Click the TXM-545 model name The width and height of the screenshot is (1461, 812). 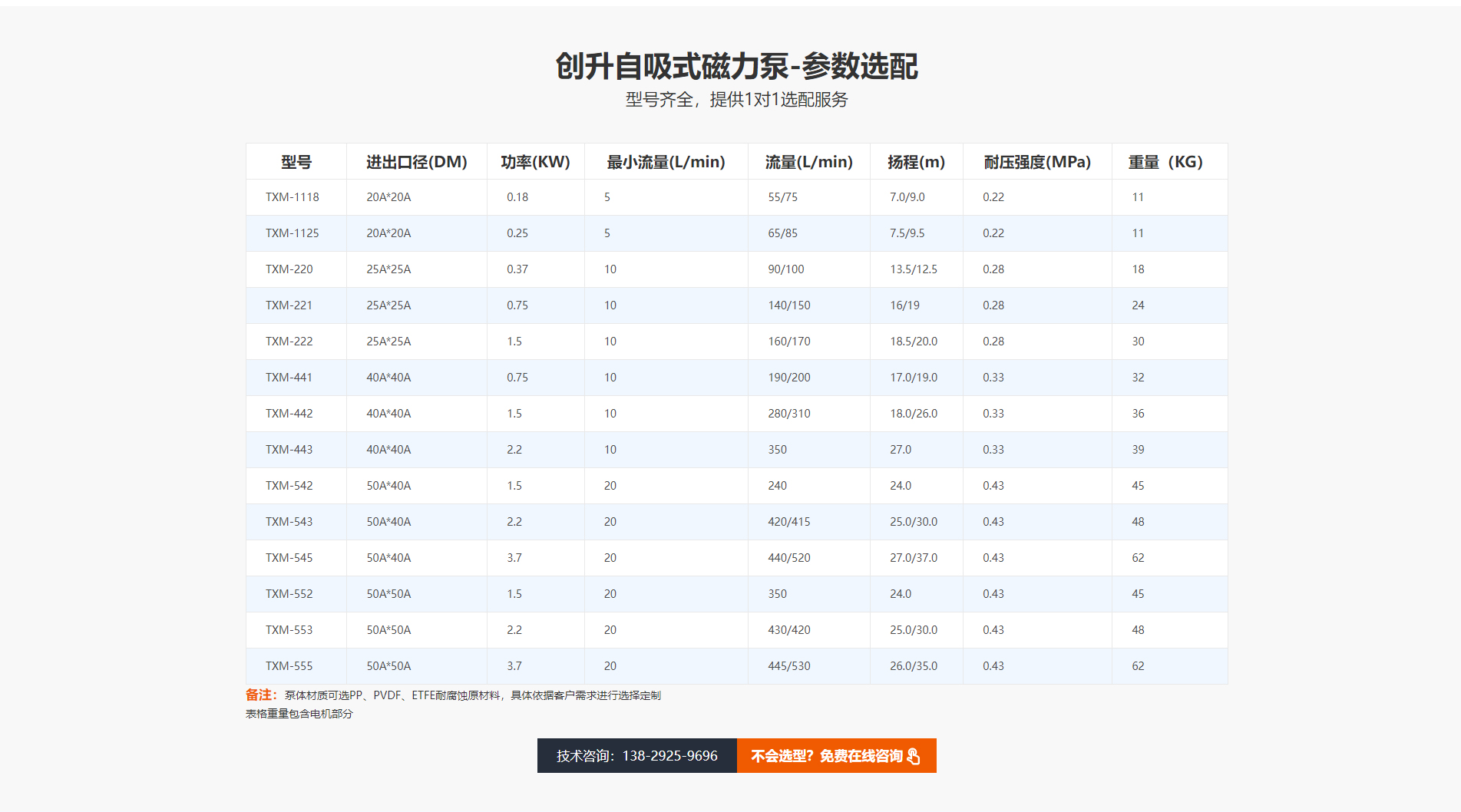click(x=289, y=558)
